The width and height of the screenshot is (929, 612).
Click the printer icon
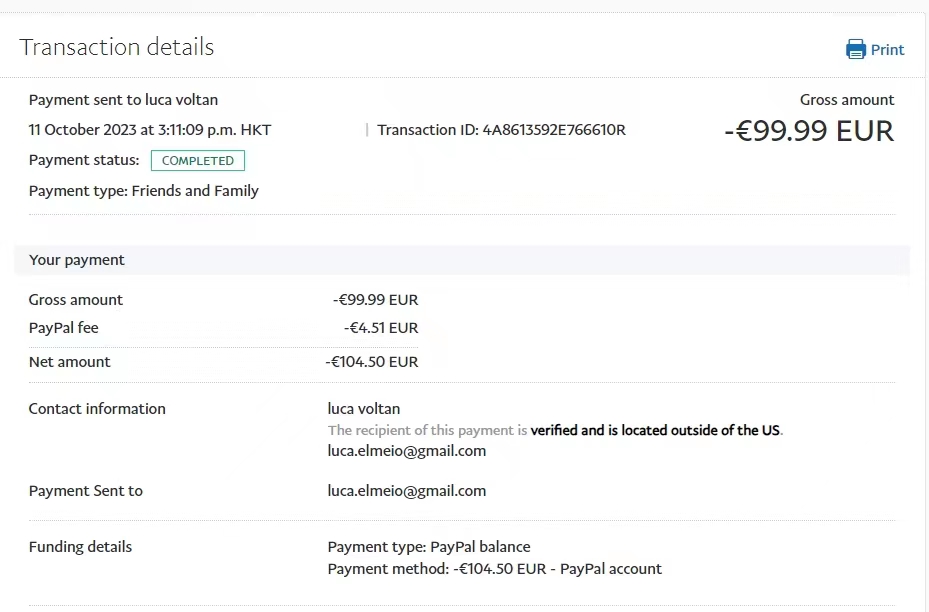pos(856,49)
